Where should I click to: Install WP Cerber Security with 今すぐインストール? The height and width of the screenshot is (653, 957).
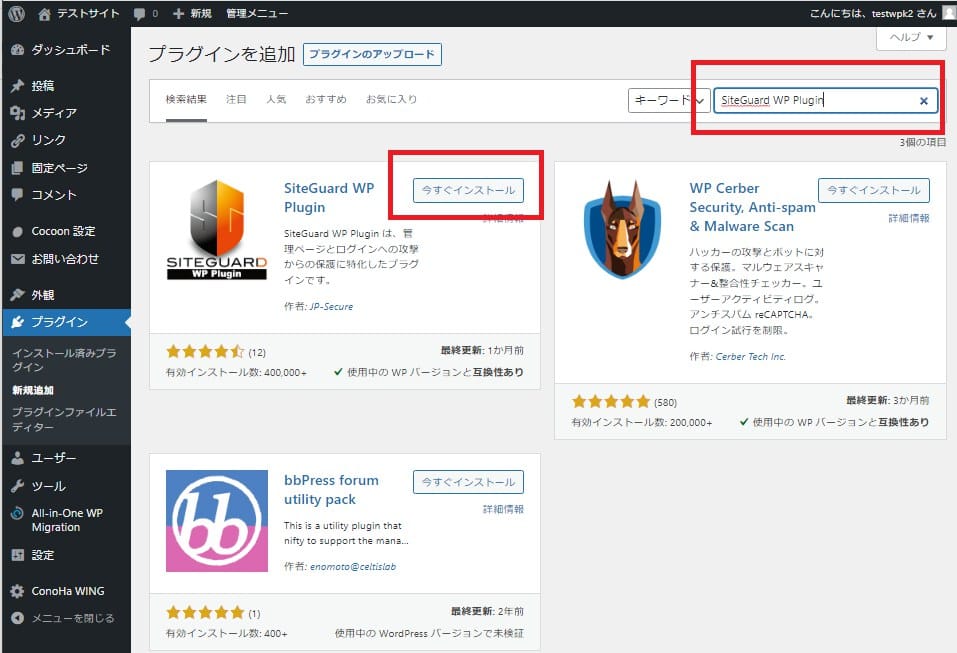(873, 190)
